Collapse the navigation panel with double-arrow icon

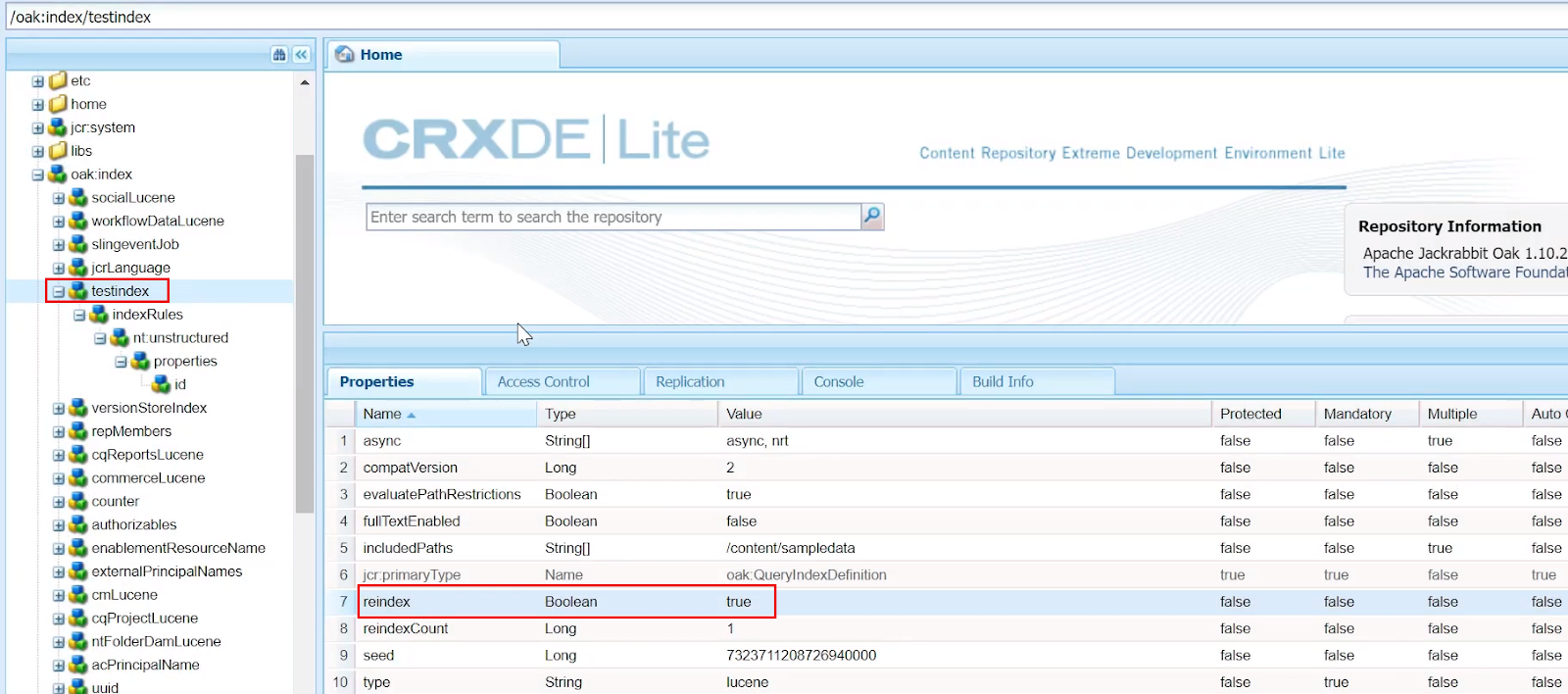coord(301,55)
